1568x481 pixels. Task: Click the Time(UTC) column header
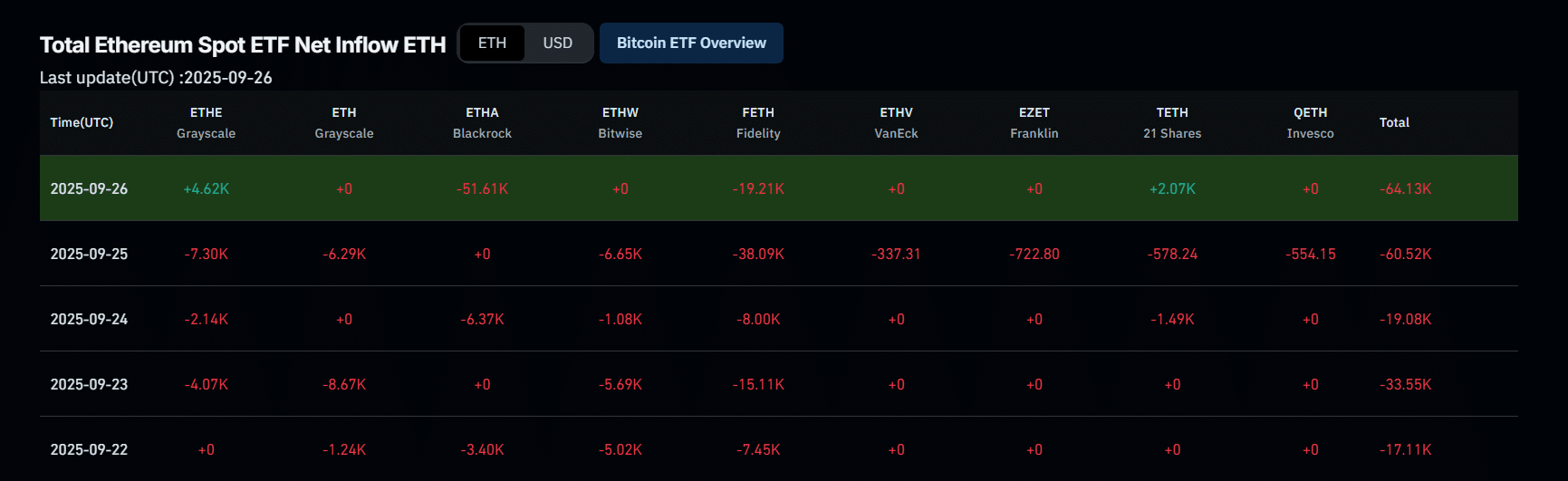pyautogui.click(x=82, y=122)
